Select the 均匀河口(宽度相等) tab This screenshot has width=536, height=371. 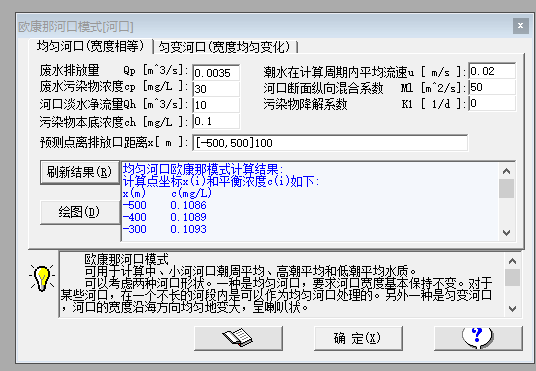click(91, 46)
